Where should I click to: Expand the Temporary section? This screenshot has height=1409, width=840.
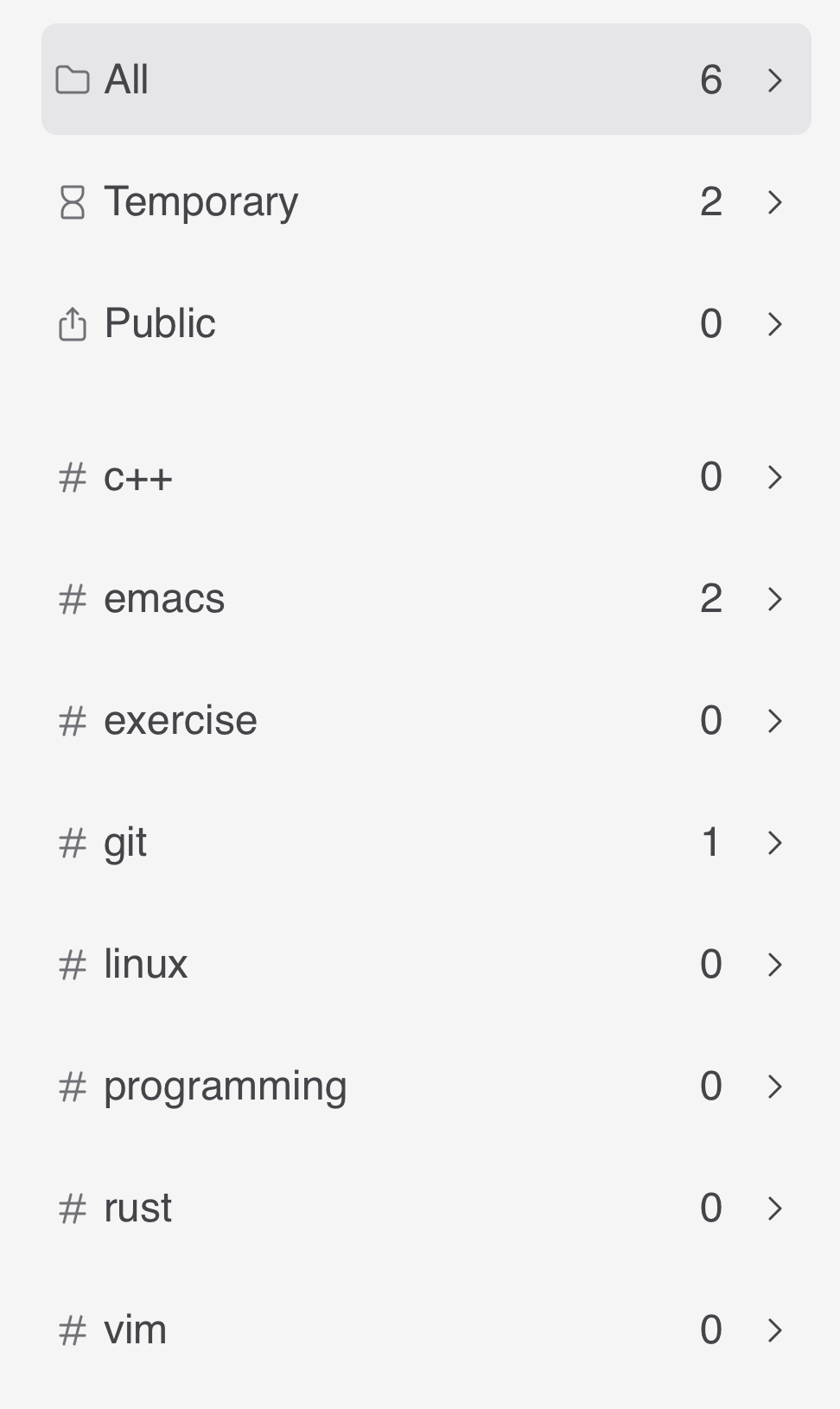pos(775,201)
